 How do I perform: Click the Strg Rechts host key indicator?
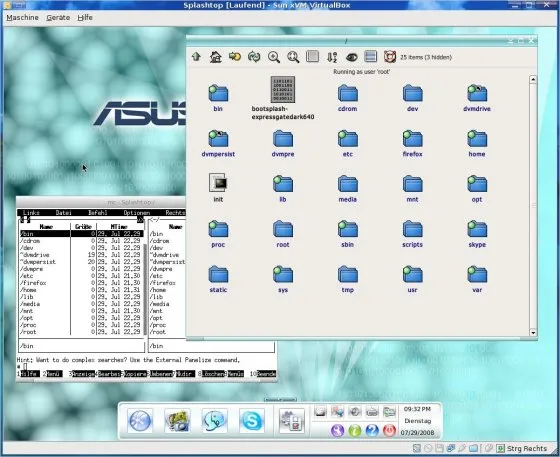tap(527, 448)
